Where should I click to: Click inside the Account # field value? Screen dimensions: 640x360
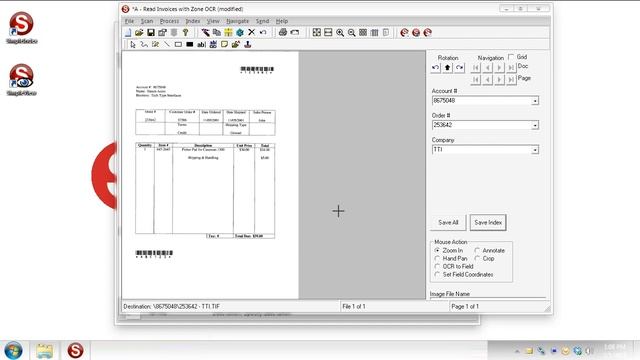(x=482, y=101)
